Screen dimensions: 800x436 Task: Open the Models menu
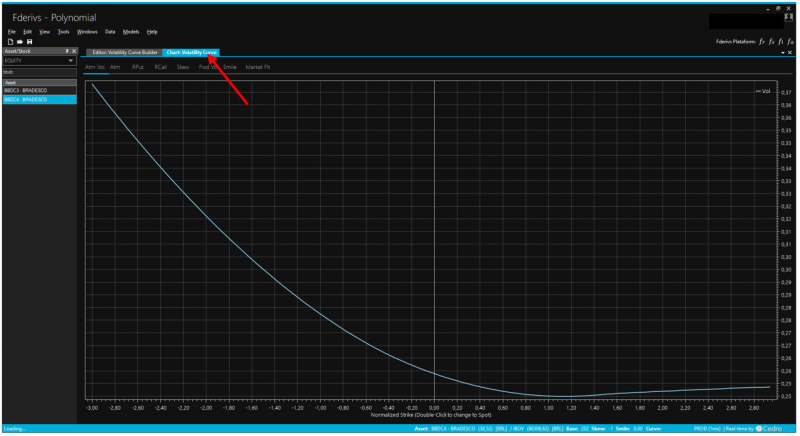[131, 32]
